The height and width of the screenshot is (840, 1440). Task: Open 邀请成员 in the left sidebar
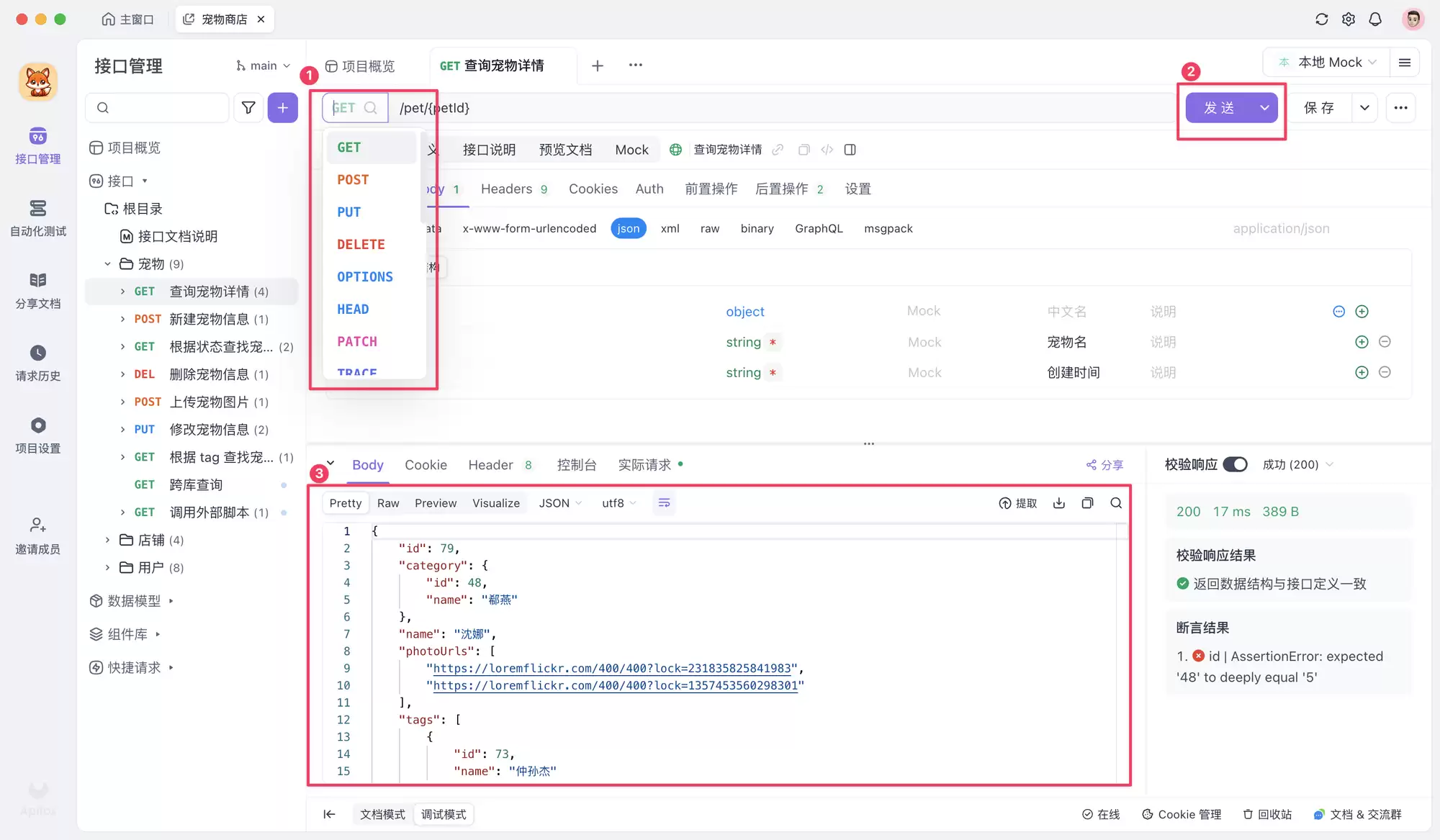[x=38, y=536]
